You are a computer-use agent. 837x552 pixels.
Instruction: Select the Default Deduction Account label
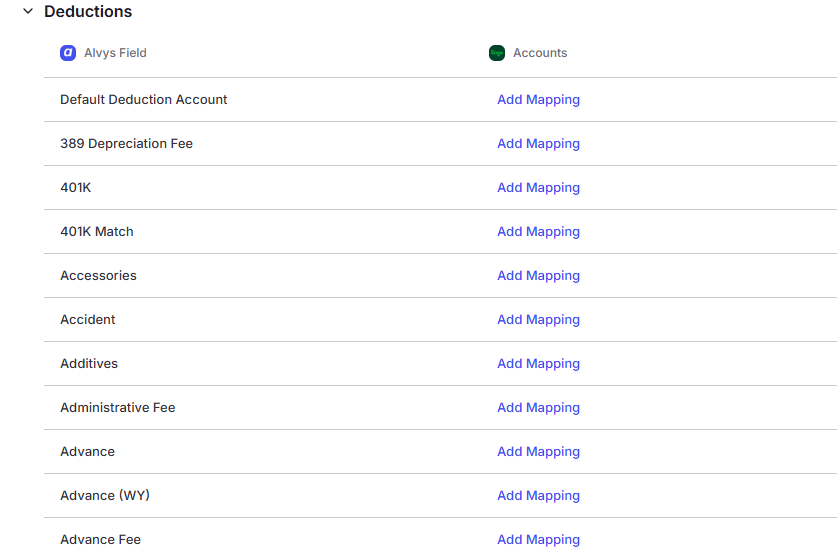point(144,99)
